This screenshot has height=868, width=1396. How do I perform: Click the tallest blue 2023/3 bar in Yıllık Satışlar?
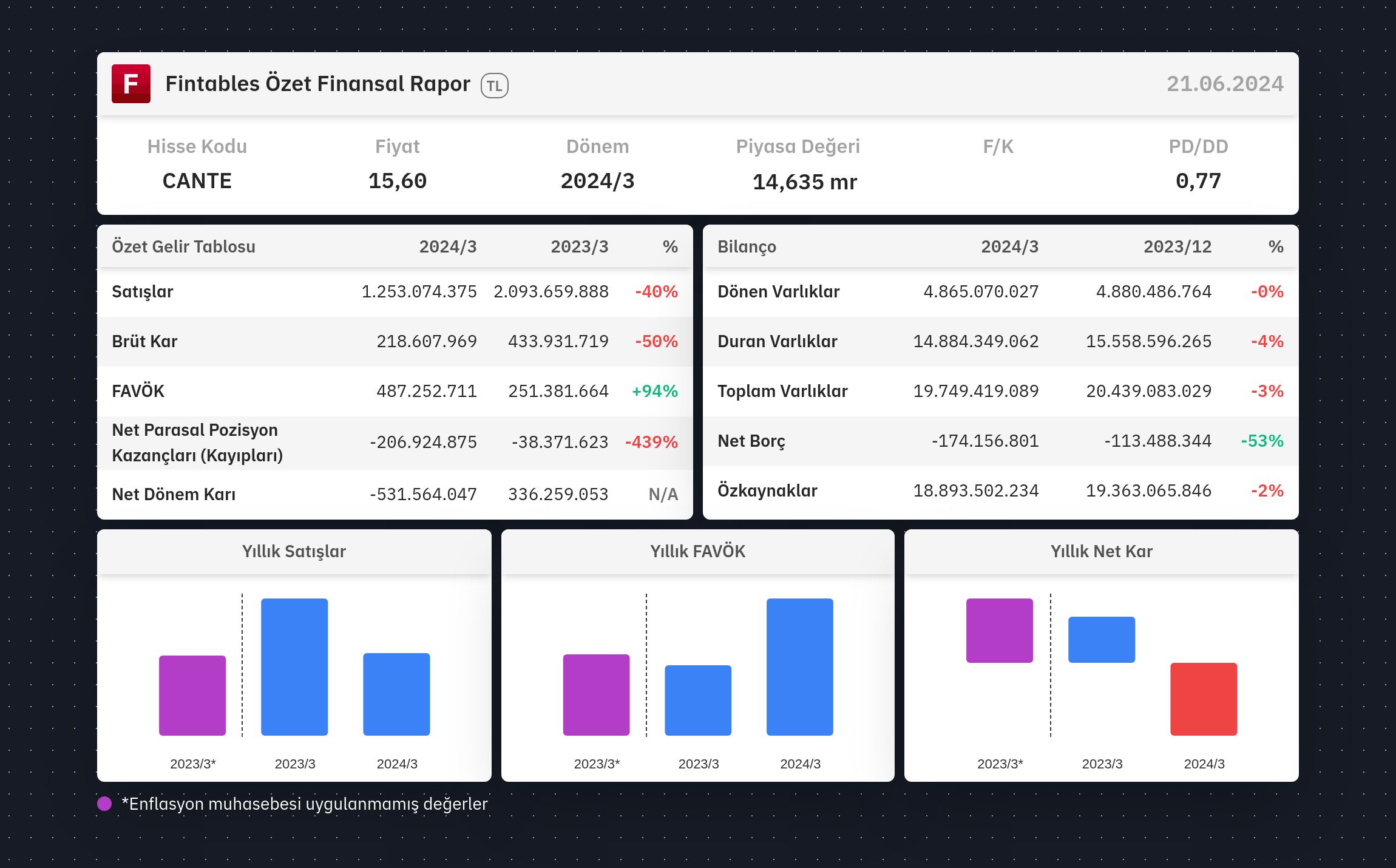point(294,667)
